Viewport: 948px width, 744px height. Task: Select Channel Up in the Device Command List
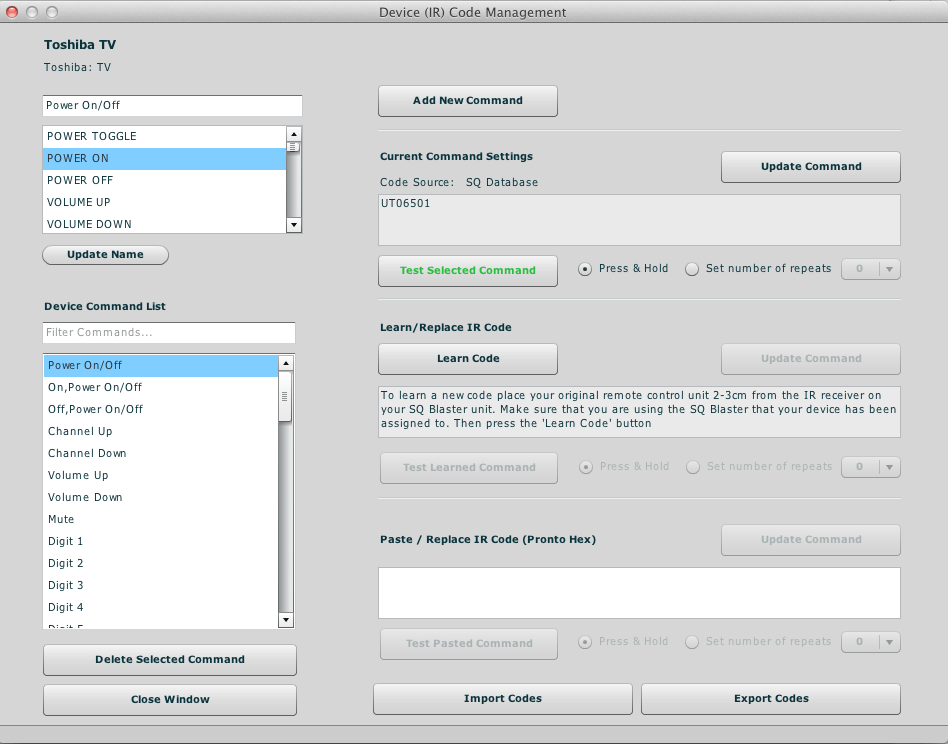click(x=161, y=431)
